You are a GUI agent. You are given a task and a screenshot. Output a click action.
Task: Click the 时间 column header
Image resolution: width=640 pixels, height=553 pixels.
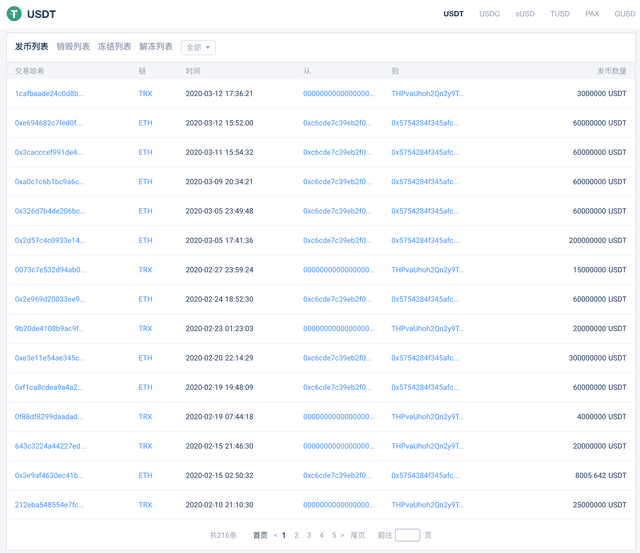pos(193,71)
